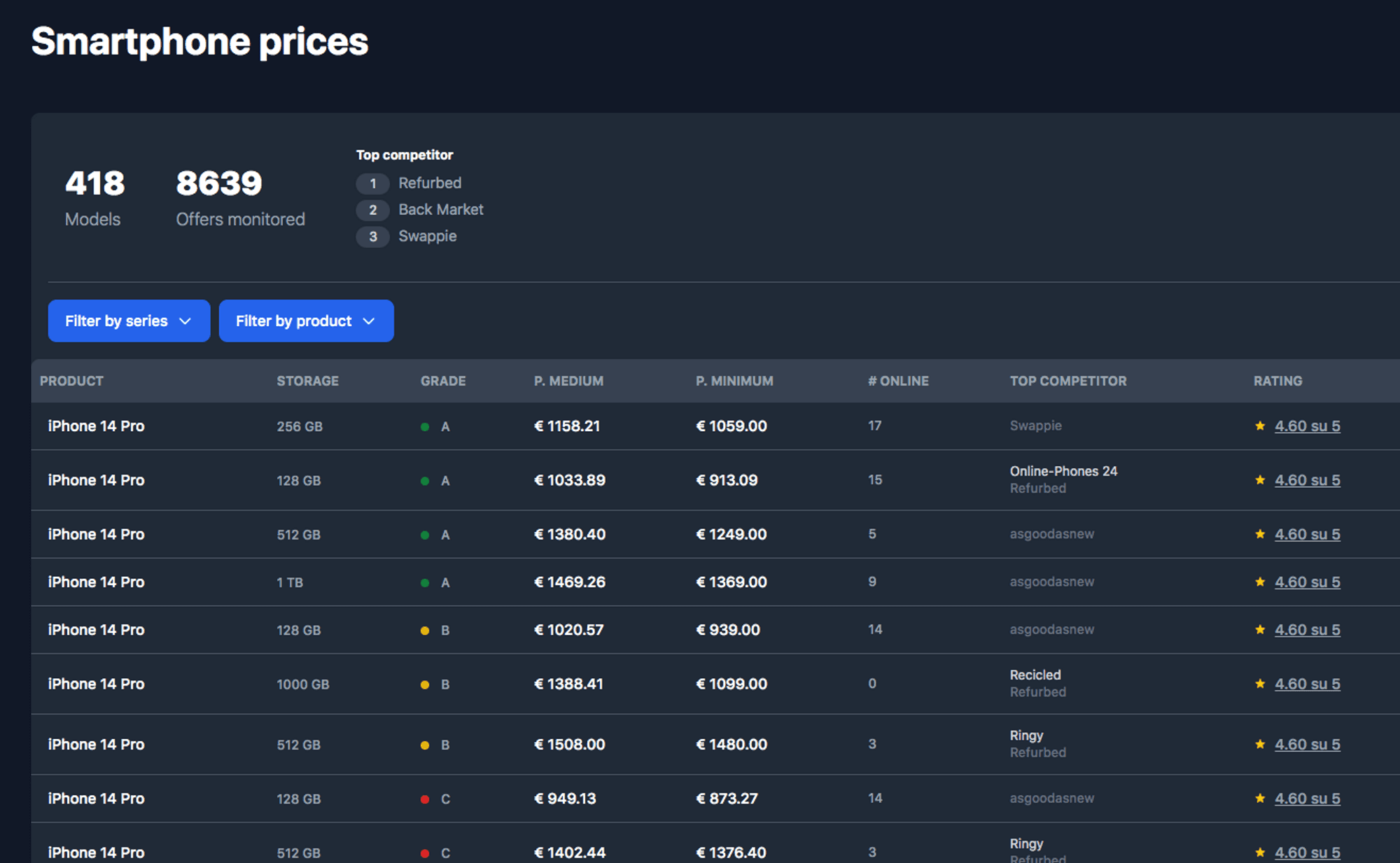Click star icon in 1 TB row
Viewport: 1400px width, 863px height.
point(1260,582)
